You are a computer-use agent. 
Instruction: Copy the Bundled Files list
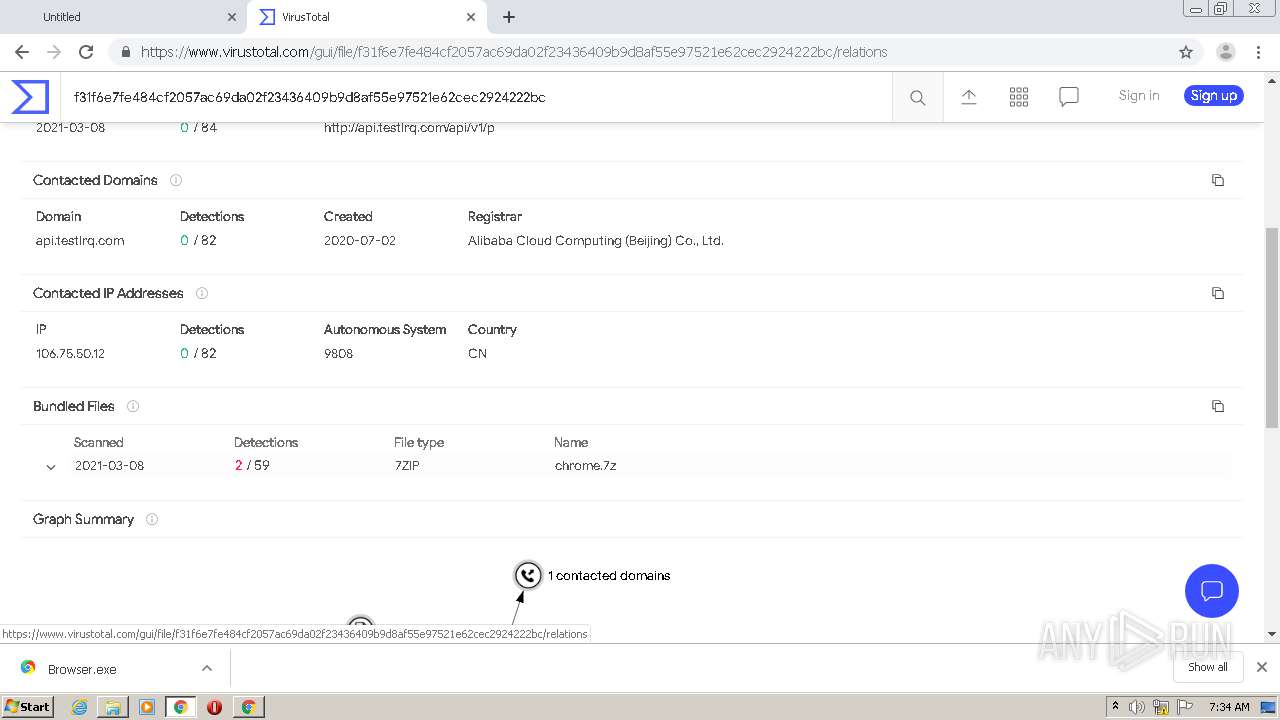1217,406
